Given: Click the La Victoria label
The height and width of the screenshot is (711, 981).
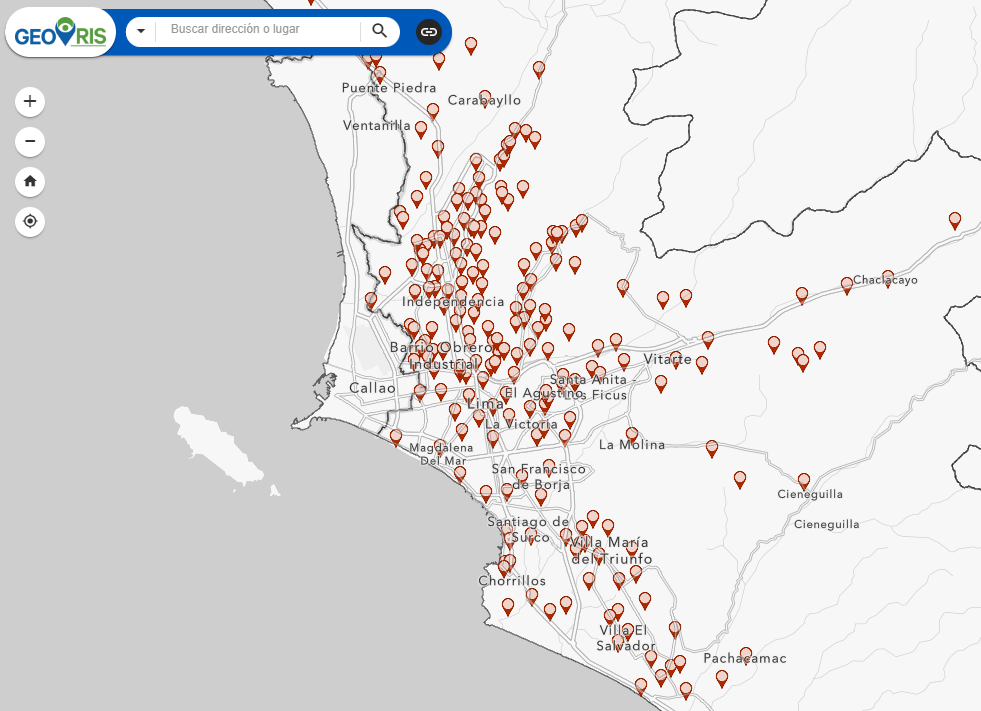Looking at the screenshot, I should [x=521, y=424].
